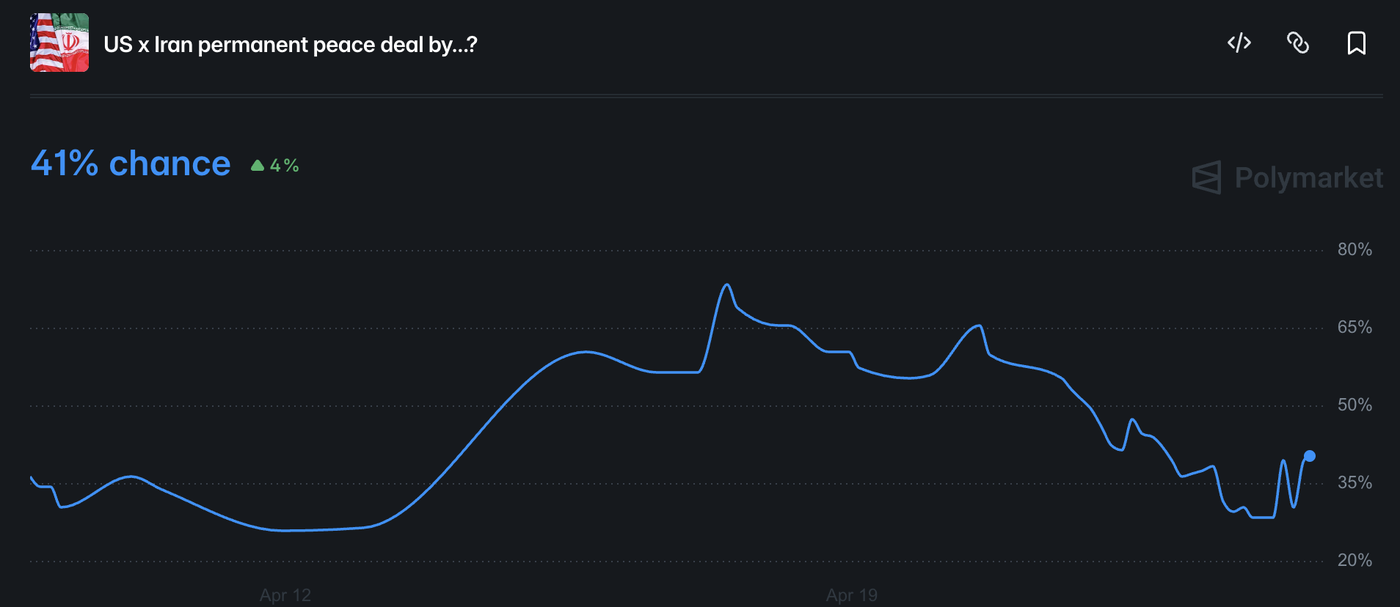Screen dimensions: 1400x607
Task: Click the Polymarket watermark text
Action: (1309, 178)
